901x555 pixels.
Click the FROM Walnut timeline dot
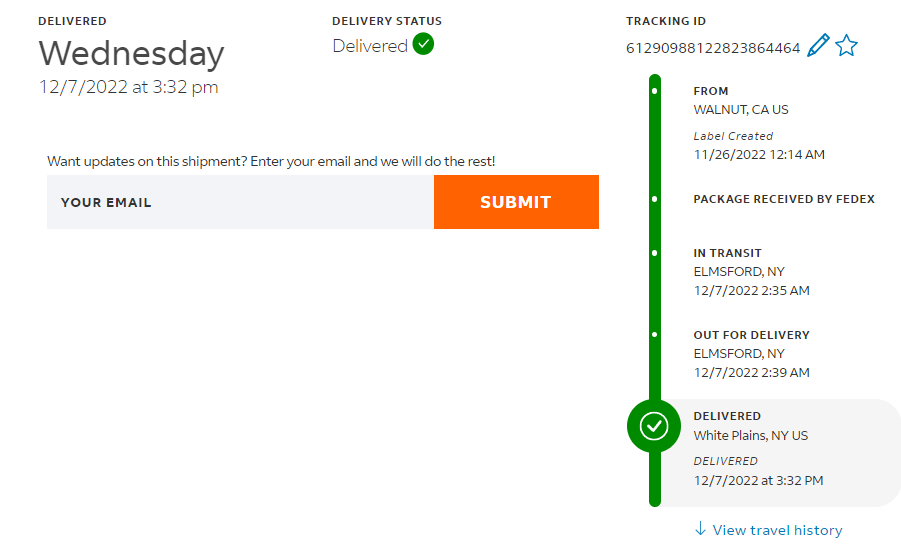click(654, 91)
